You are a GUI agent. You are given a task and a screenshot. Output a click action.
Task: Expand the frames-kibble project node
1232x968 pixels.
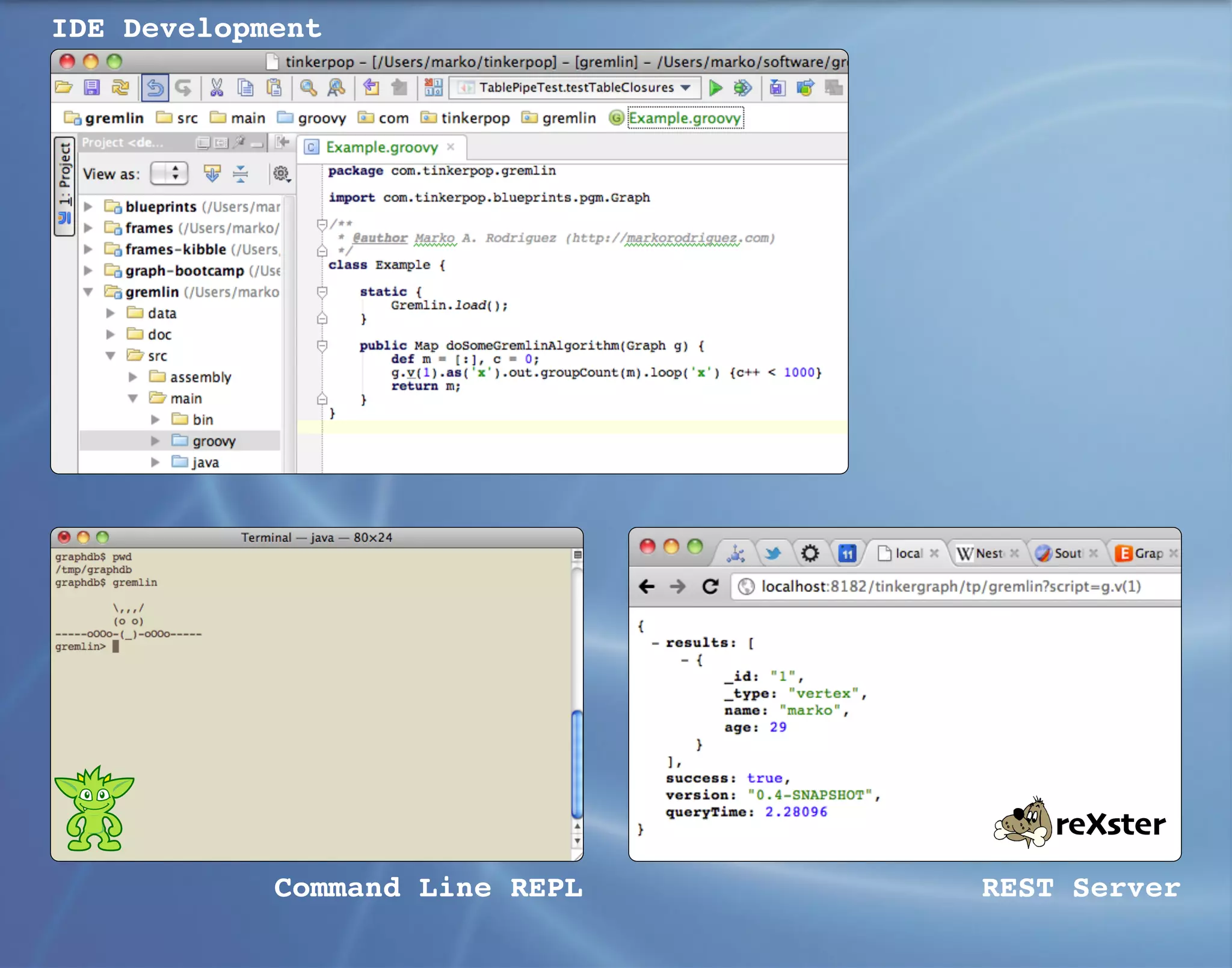pos(88,249)
